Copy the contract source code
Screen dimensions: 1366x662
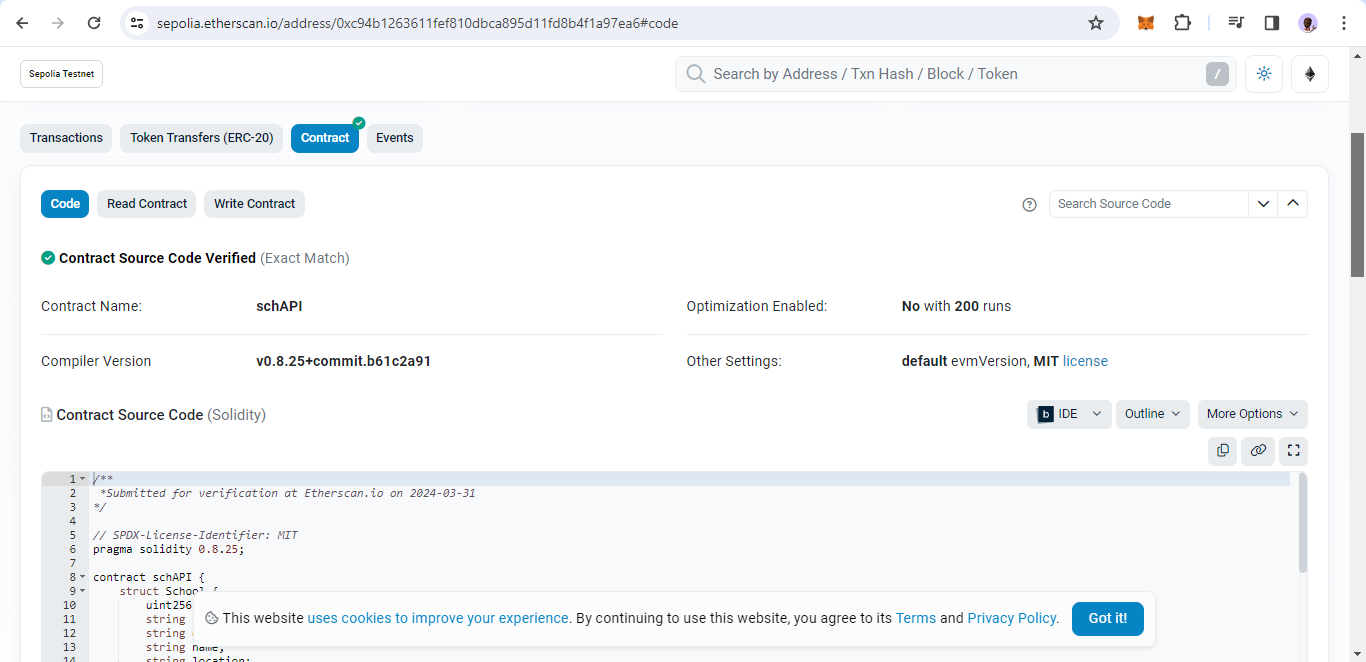pos(1223,451)
